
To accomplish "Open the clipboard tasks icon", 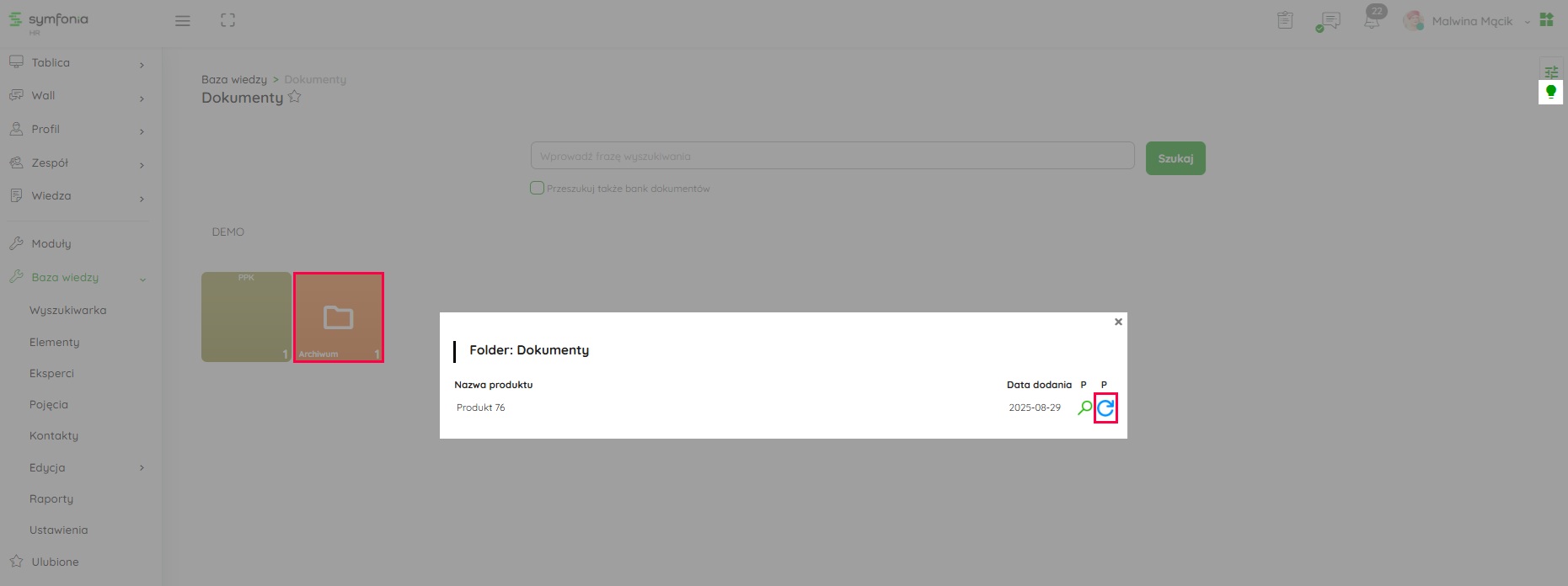I will pyautogui.click(x=1285, y=21).
